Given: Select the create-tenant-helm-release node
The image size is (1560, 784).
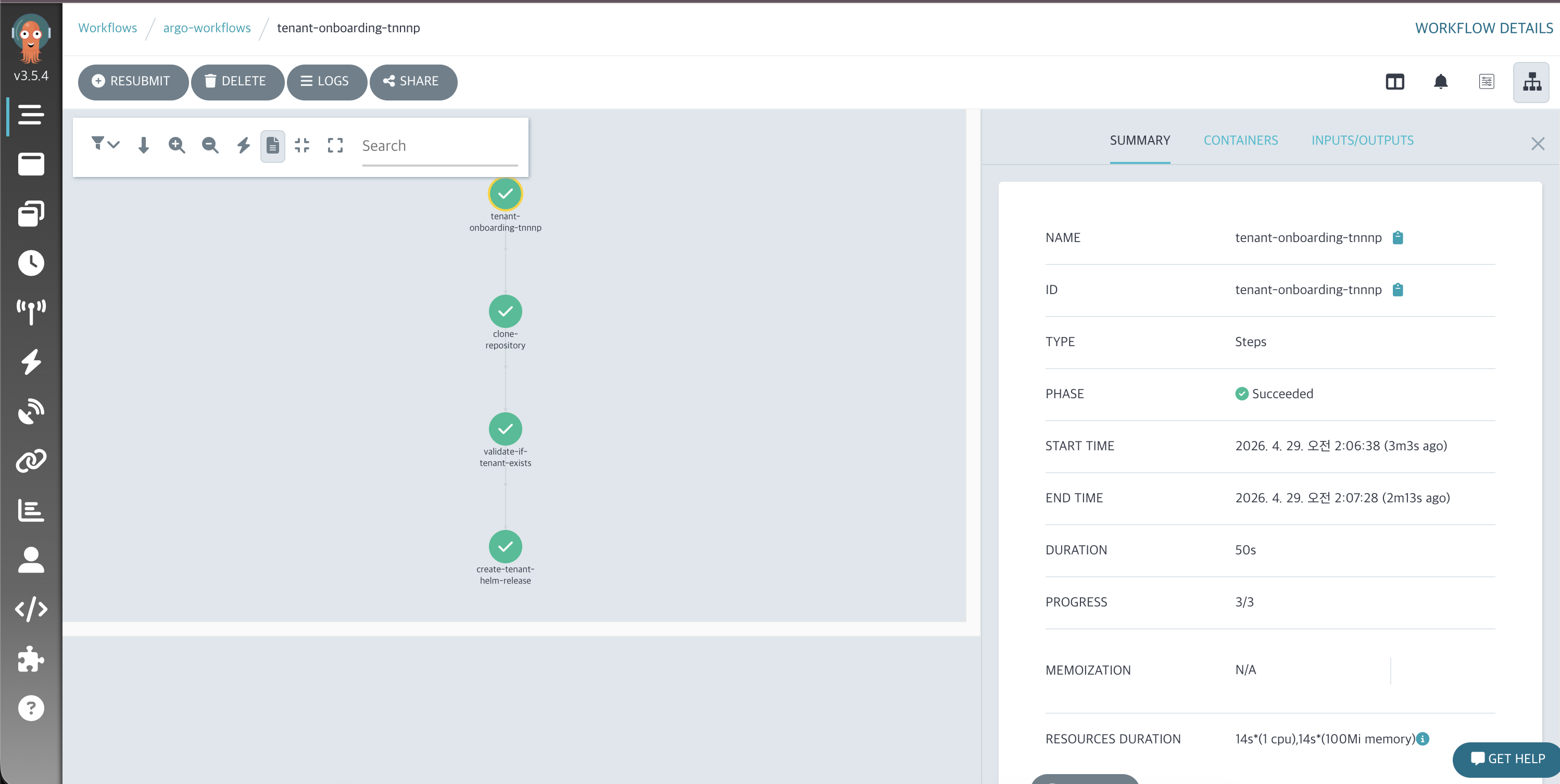Looking at the screenshot, I should (x=505, y=546).
